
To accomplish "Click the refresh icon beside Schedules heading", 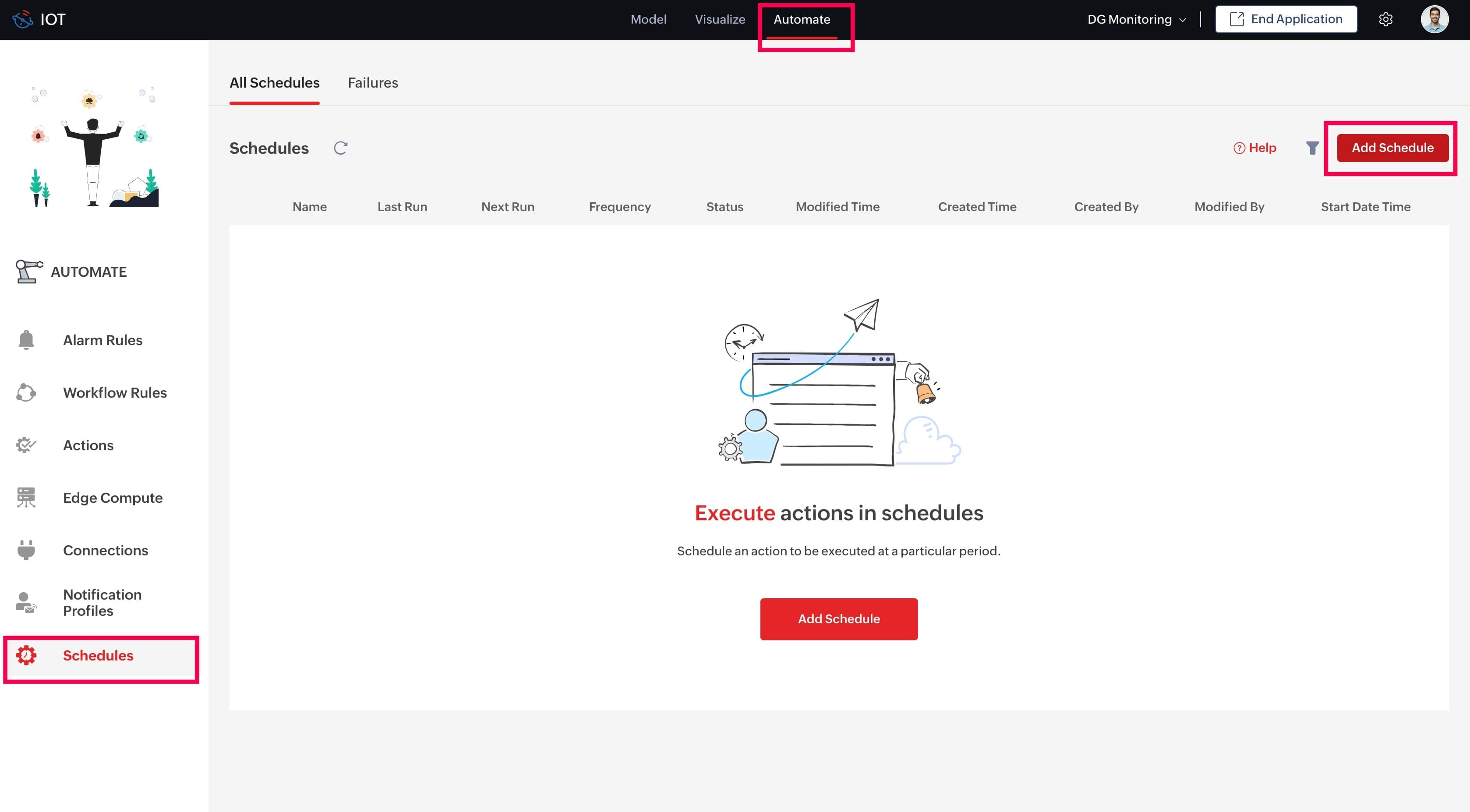I will click(x=341, y=148).
